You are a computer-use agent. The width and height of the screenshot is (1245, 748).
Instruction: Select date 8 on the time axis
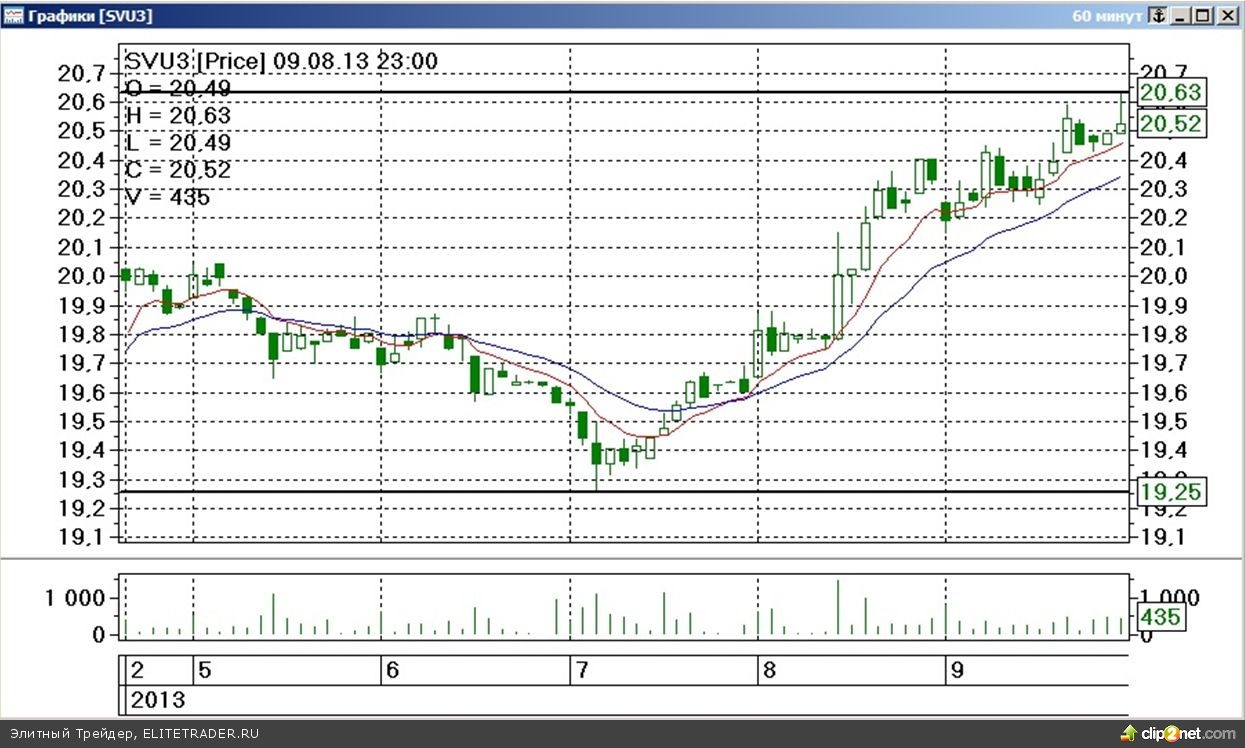coord(768,670)
